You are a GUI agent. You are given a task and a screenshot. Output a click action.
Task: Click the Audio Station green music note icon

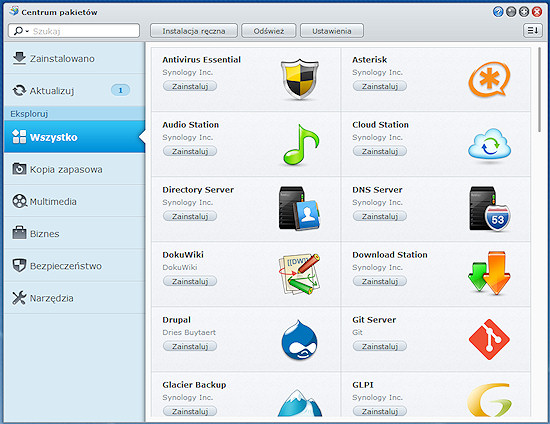301,144
